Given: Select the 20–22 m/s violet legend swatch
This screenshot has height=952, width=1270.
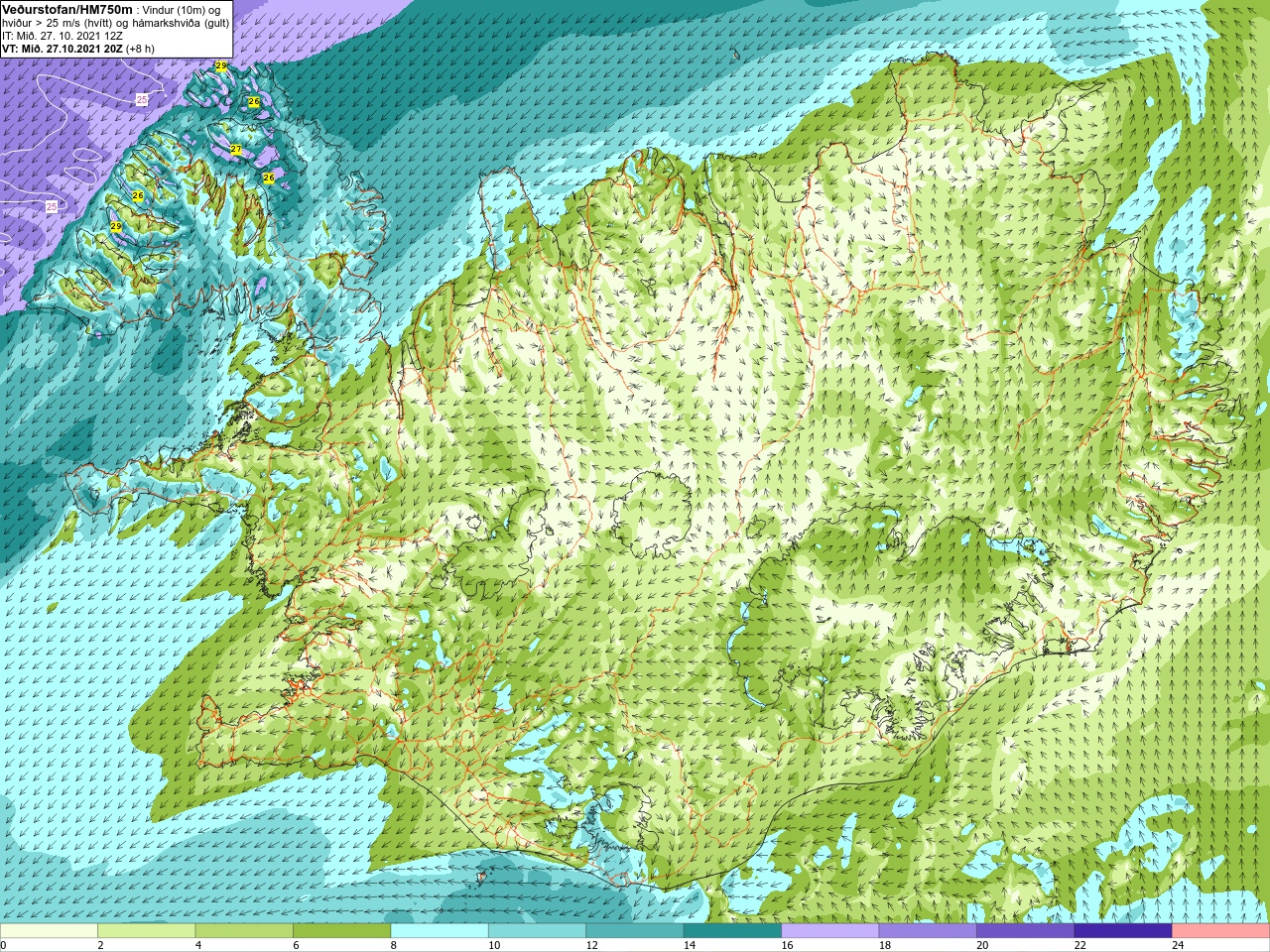Looking at the screenshot, I should coord(1026,931).
